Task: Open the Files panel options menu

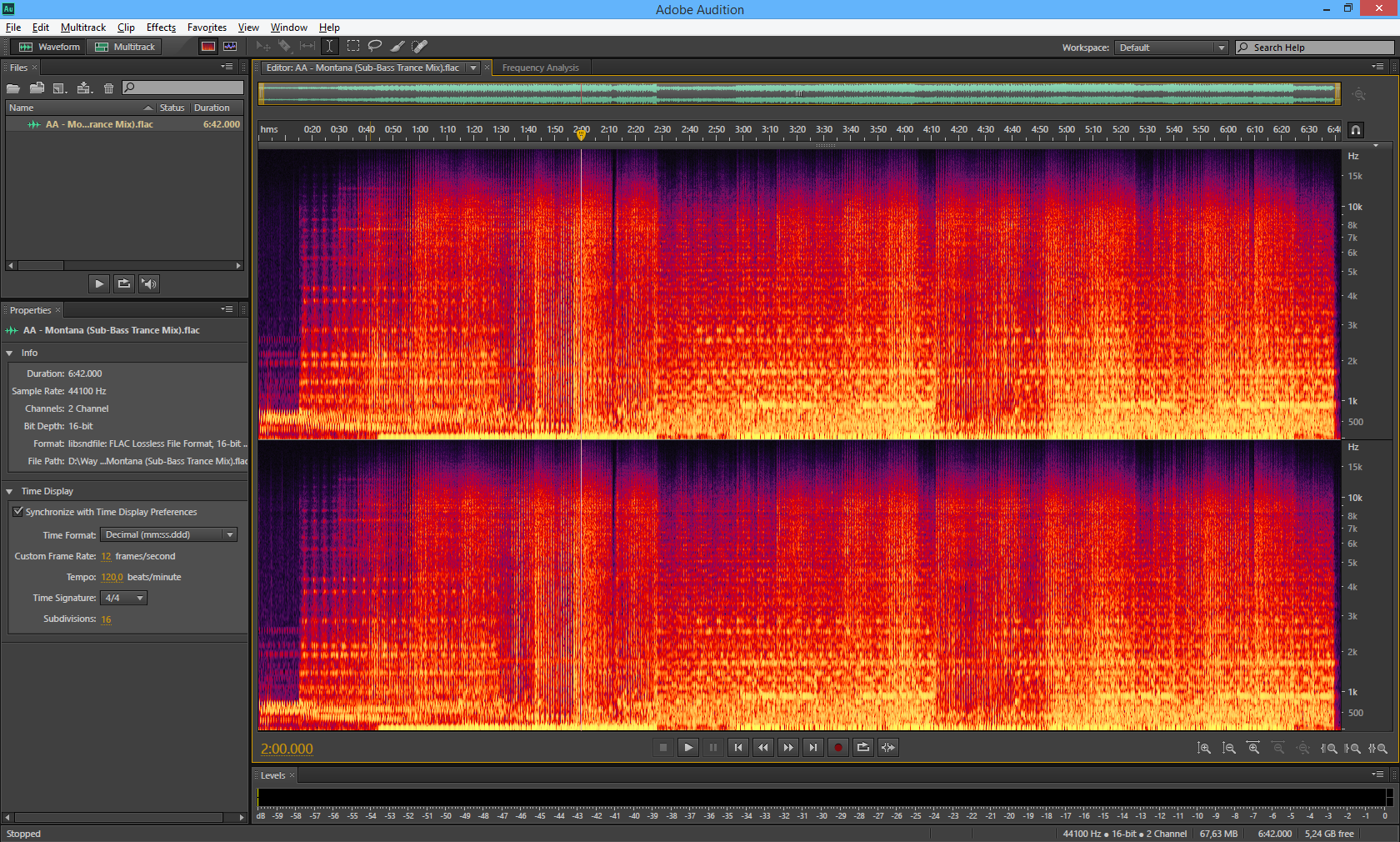Action: tap(227, 67)
